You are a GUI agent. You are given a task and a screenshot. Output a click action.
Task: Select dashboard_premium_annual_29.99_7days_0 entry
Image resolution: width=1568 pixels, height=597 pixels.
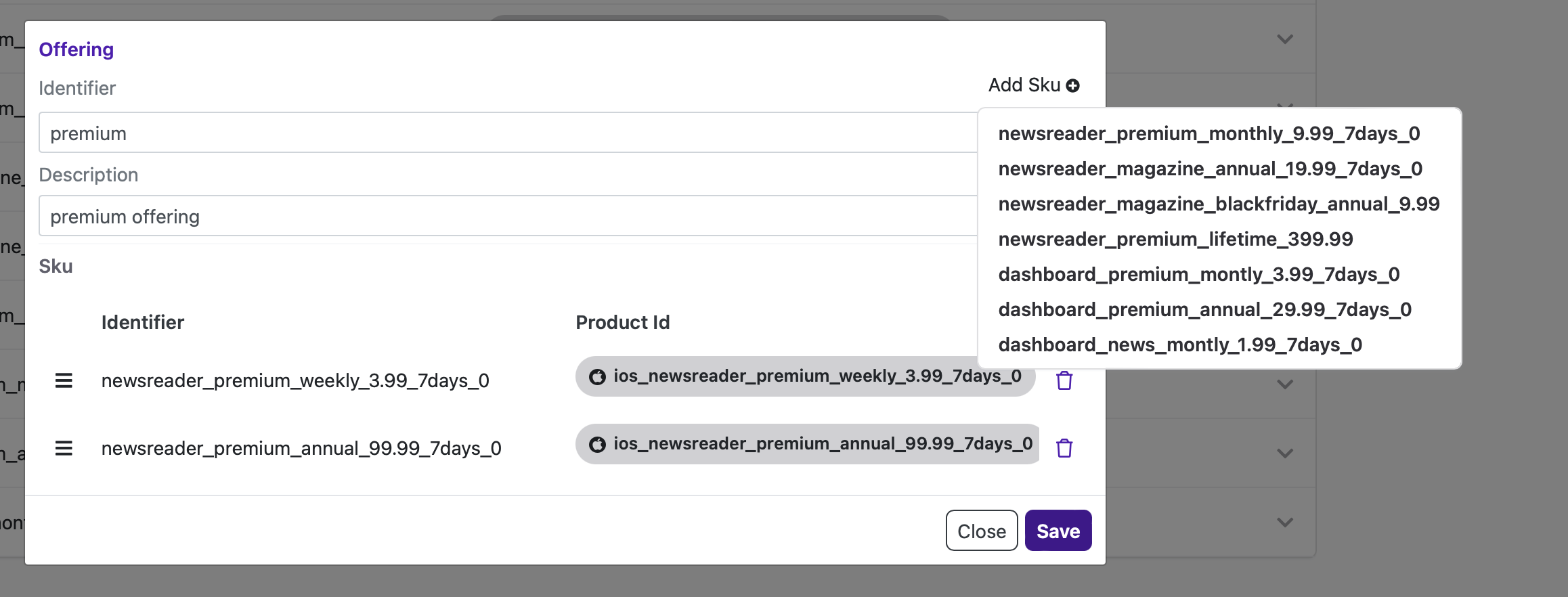coord(1204,309)
